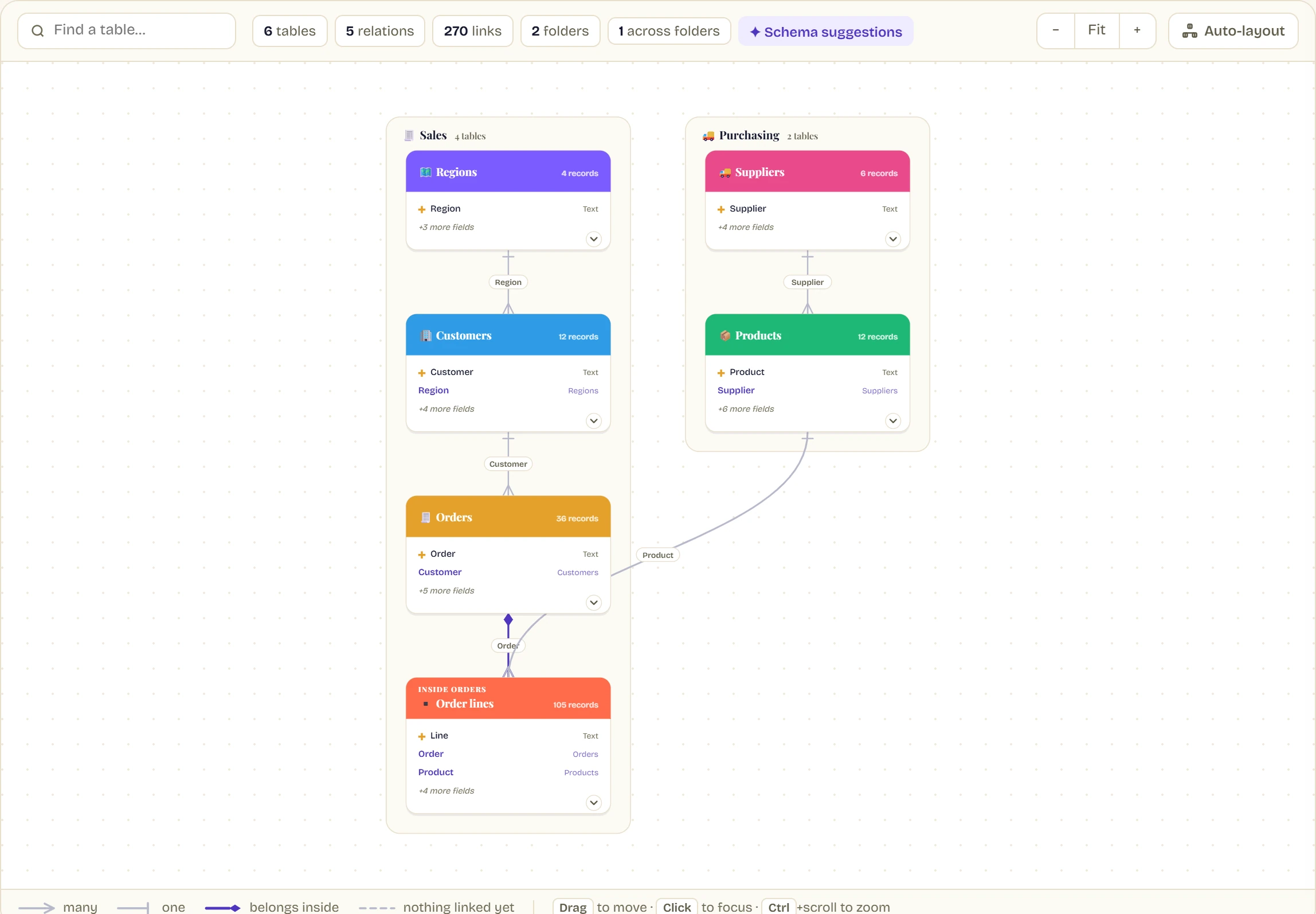This screenshot has height=914, width=1316.
Task: Click the Sales folder icon
Action: pyautogui.click(x=409, y=136)
